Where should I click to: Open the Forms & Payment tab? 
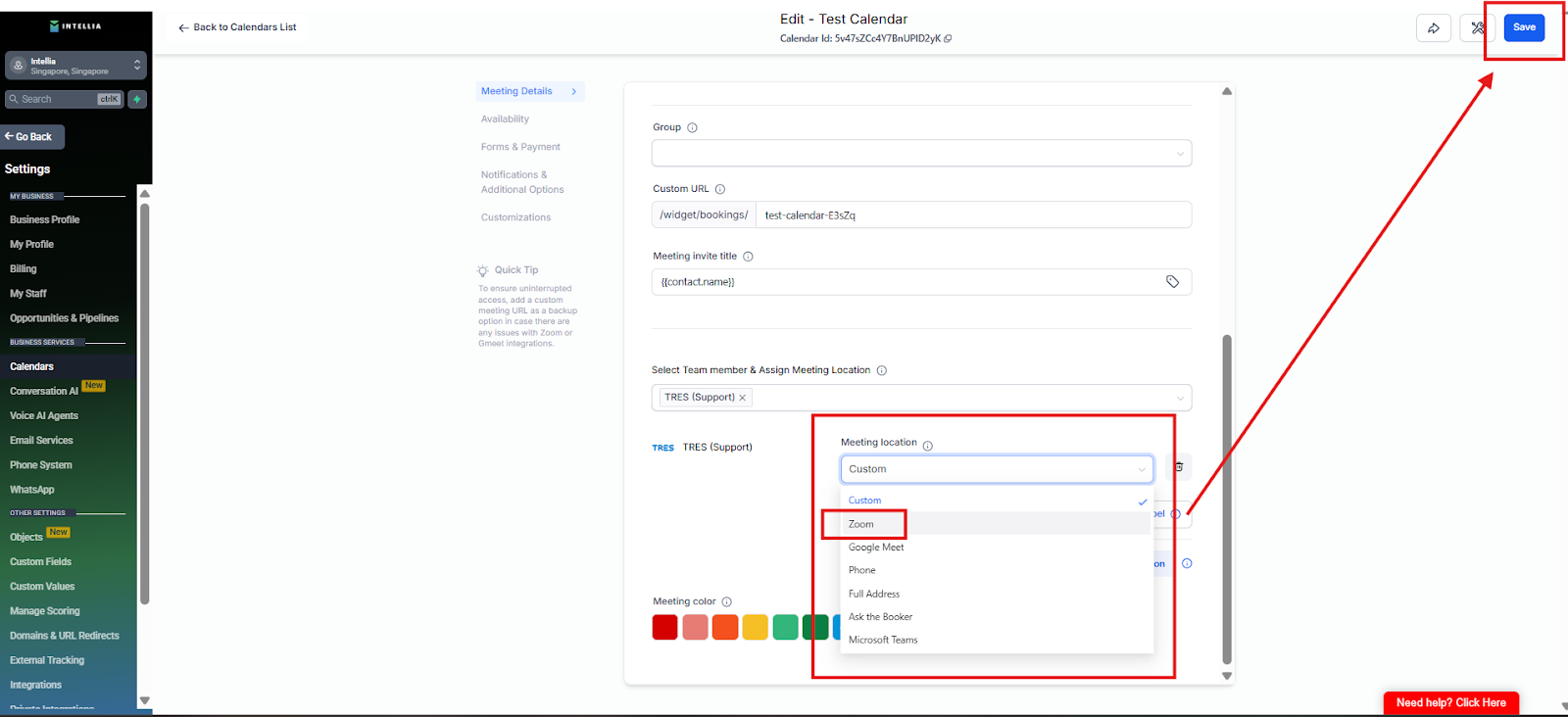[520, 147]
